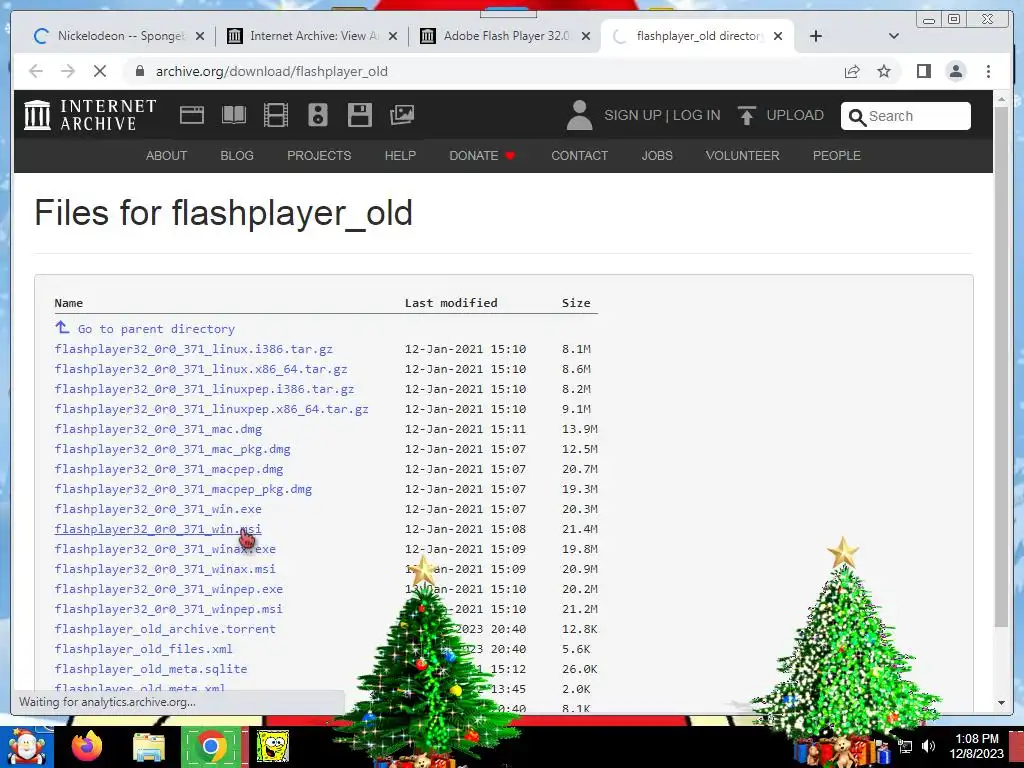Open the Video film strip icon
Image resolution: width=1024 pixels, height=768 pixels.
click(x=276, y=115)
